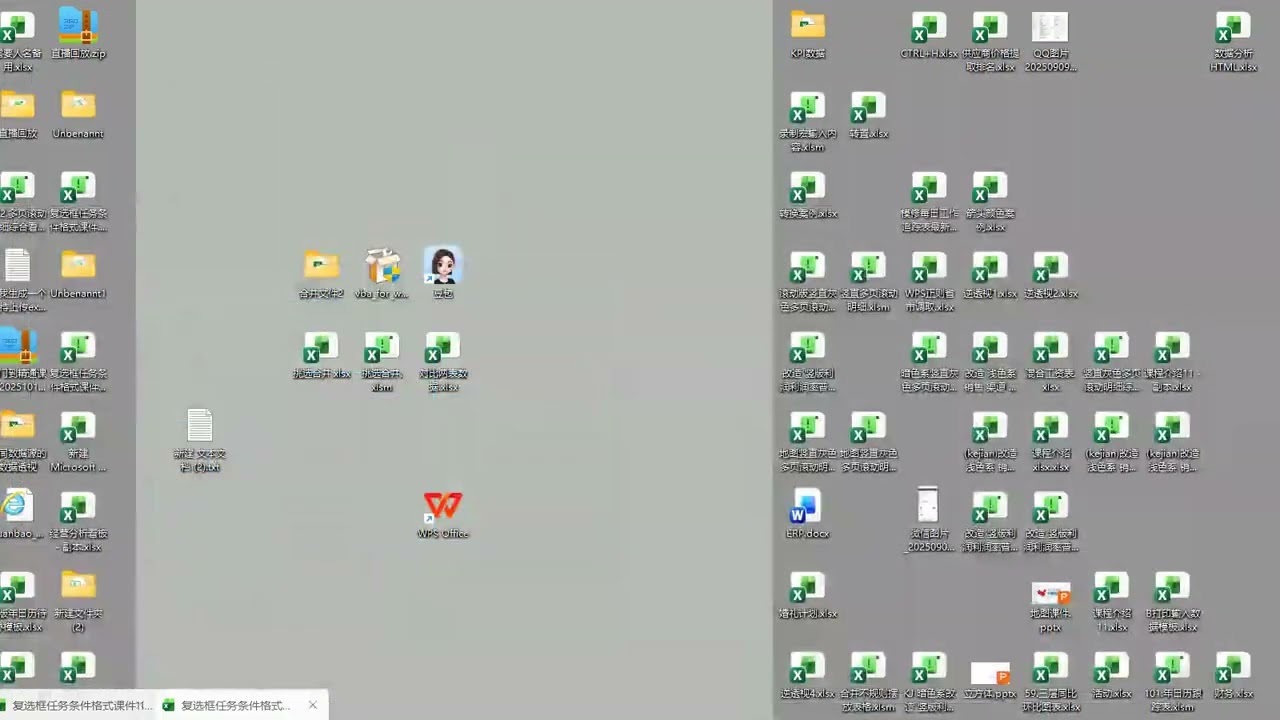Select the 数据分析 HTML.xlsx file
Viewport: 1280px width, 720px height.
pyautogui.click(x=1233, y=41)
